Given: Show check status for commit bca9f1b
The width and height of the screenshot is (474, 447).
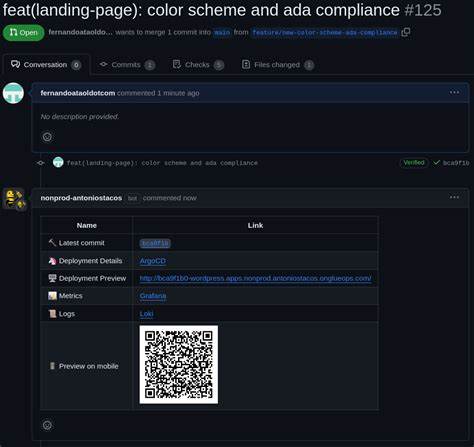Looking at the screenshot, I should point(436,163).
